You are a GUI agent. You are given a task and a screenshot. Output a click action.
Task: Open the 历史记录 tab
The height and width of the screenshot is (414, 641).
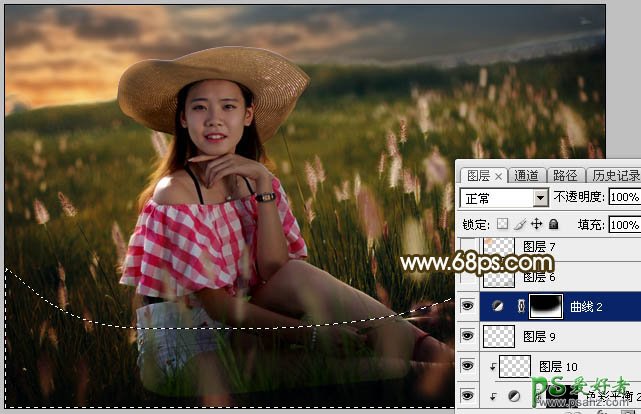pos(613,175)
